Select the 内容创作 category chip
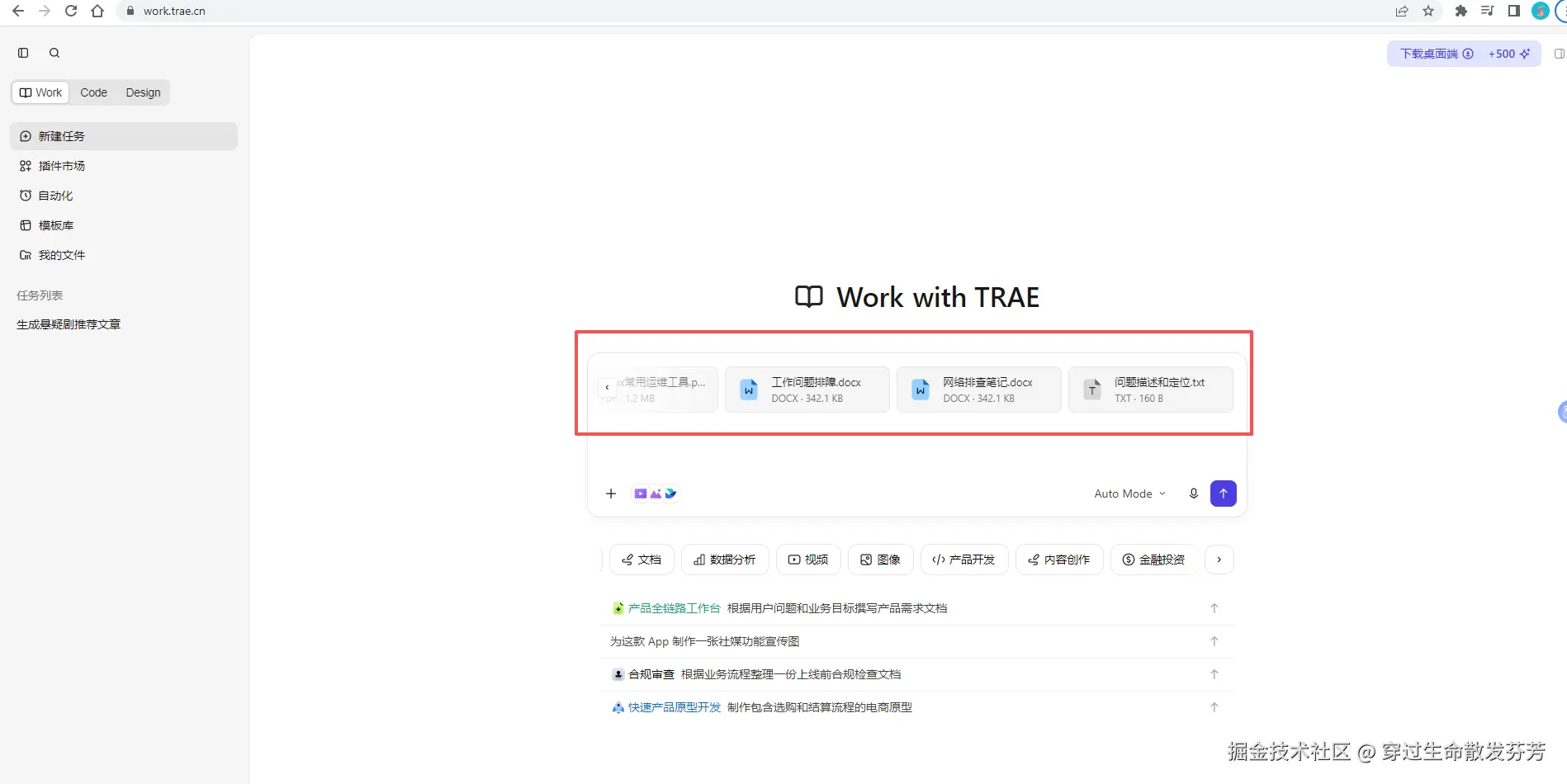The width and height of the screenshot is (1567, 784). (x=1059, y=560)
